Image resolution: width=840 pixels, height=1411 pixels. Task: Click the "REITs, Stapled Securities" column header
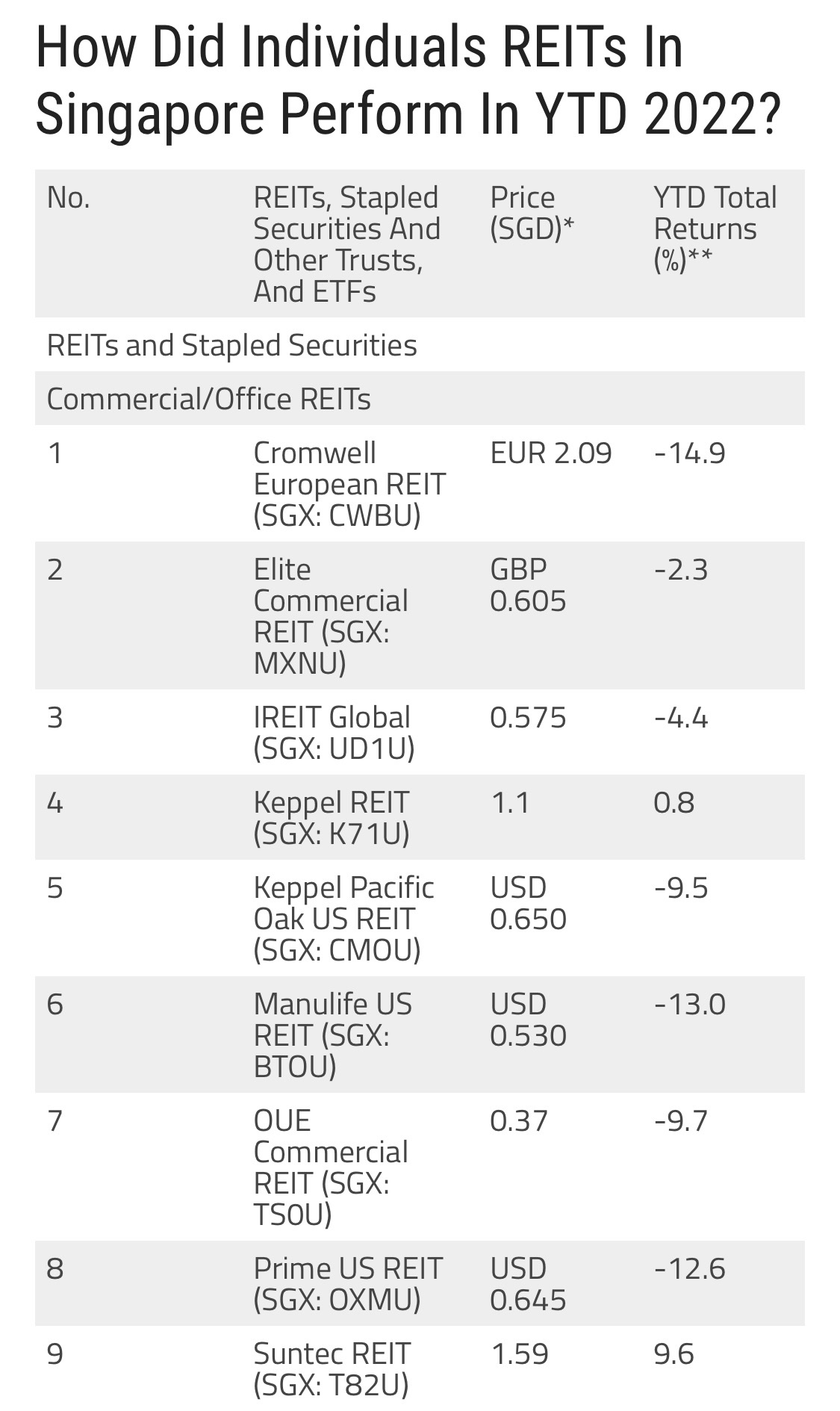(346, 244)
